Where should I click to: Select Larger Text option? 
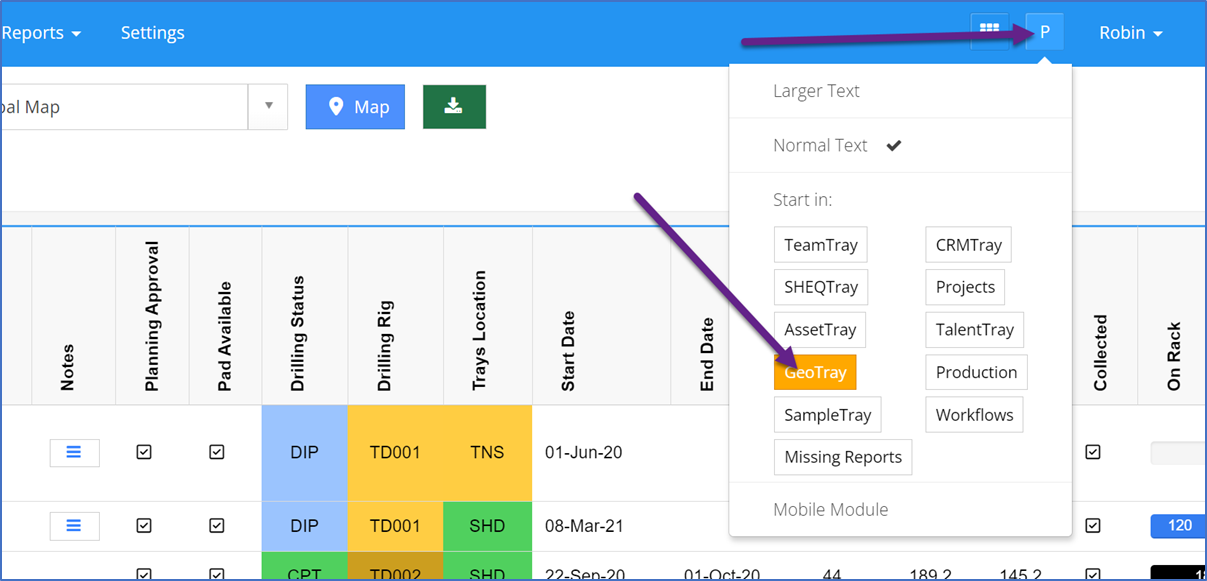click(x=816, y=91)
